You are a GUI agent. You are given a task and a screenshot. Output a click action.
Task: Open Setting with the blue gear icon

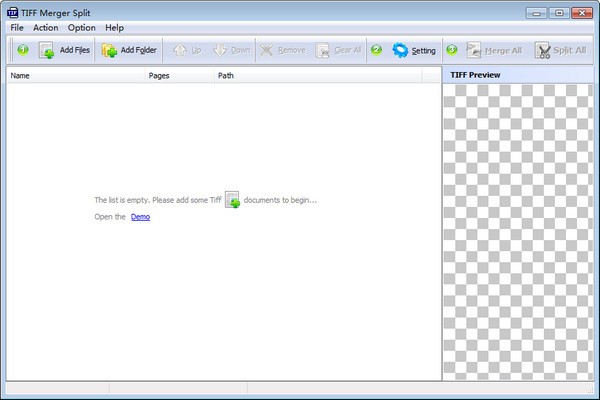tap(414, 50)
